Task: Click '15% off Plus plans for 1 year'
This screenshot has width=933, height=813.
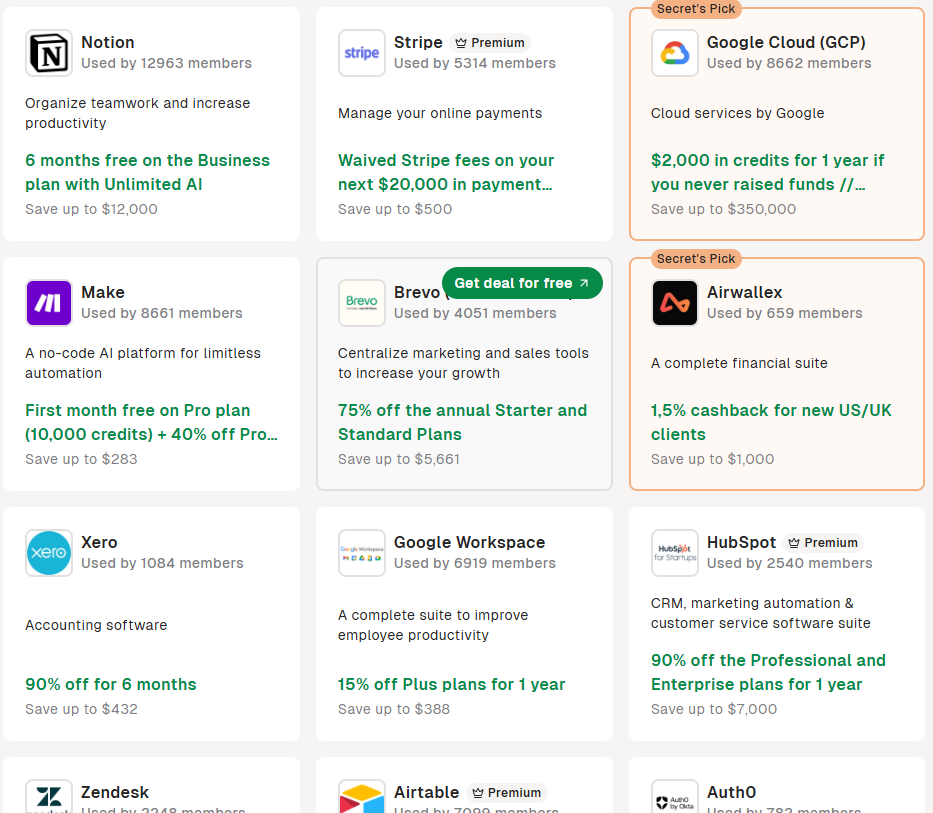Action: [x=452, y=684]
